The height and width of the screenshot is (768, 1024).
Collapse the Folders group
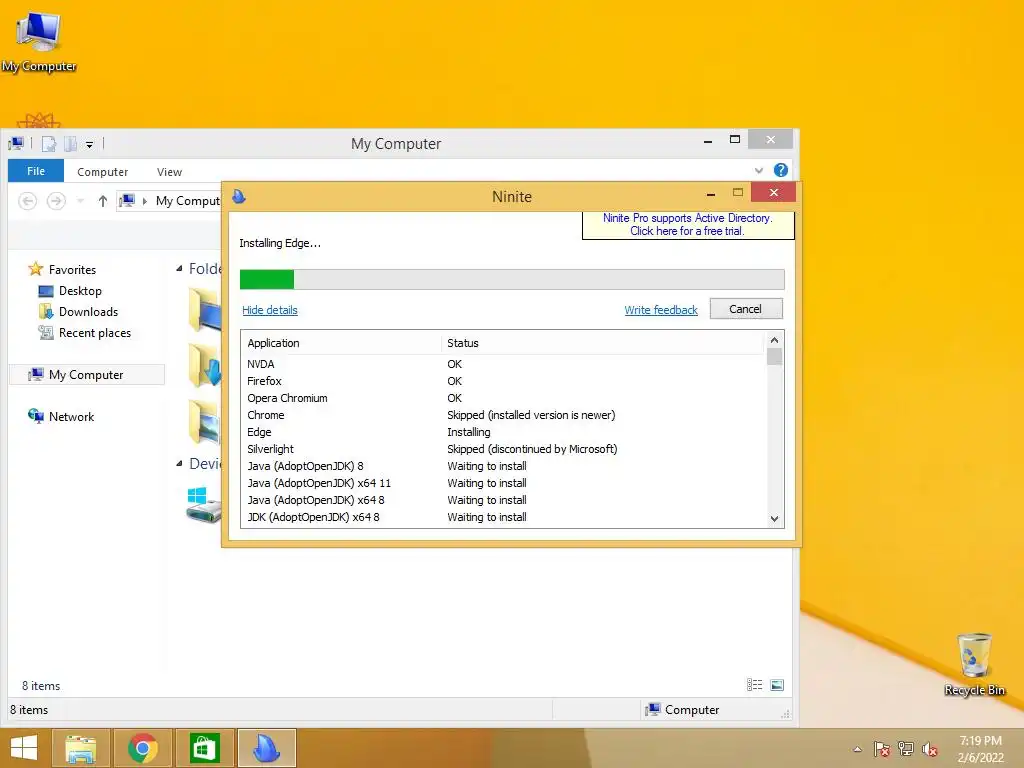[179, 268]
